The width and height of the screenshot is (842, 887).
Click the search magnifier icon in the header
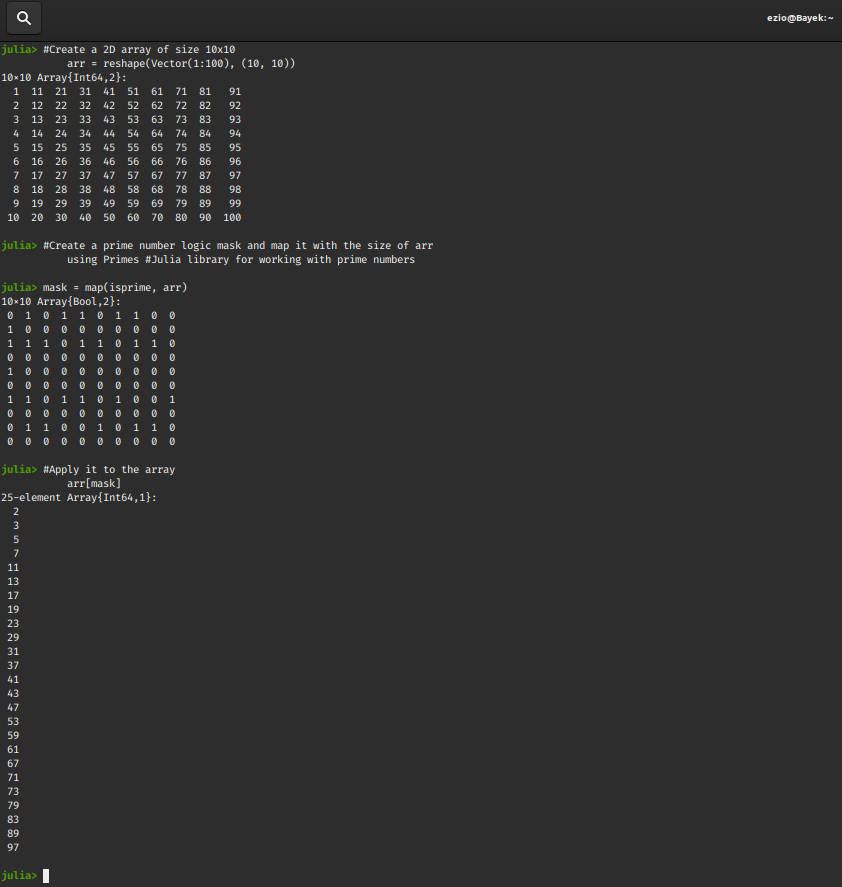click(x=24, y=18)
